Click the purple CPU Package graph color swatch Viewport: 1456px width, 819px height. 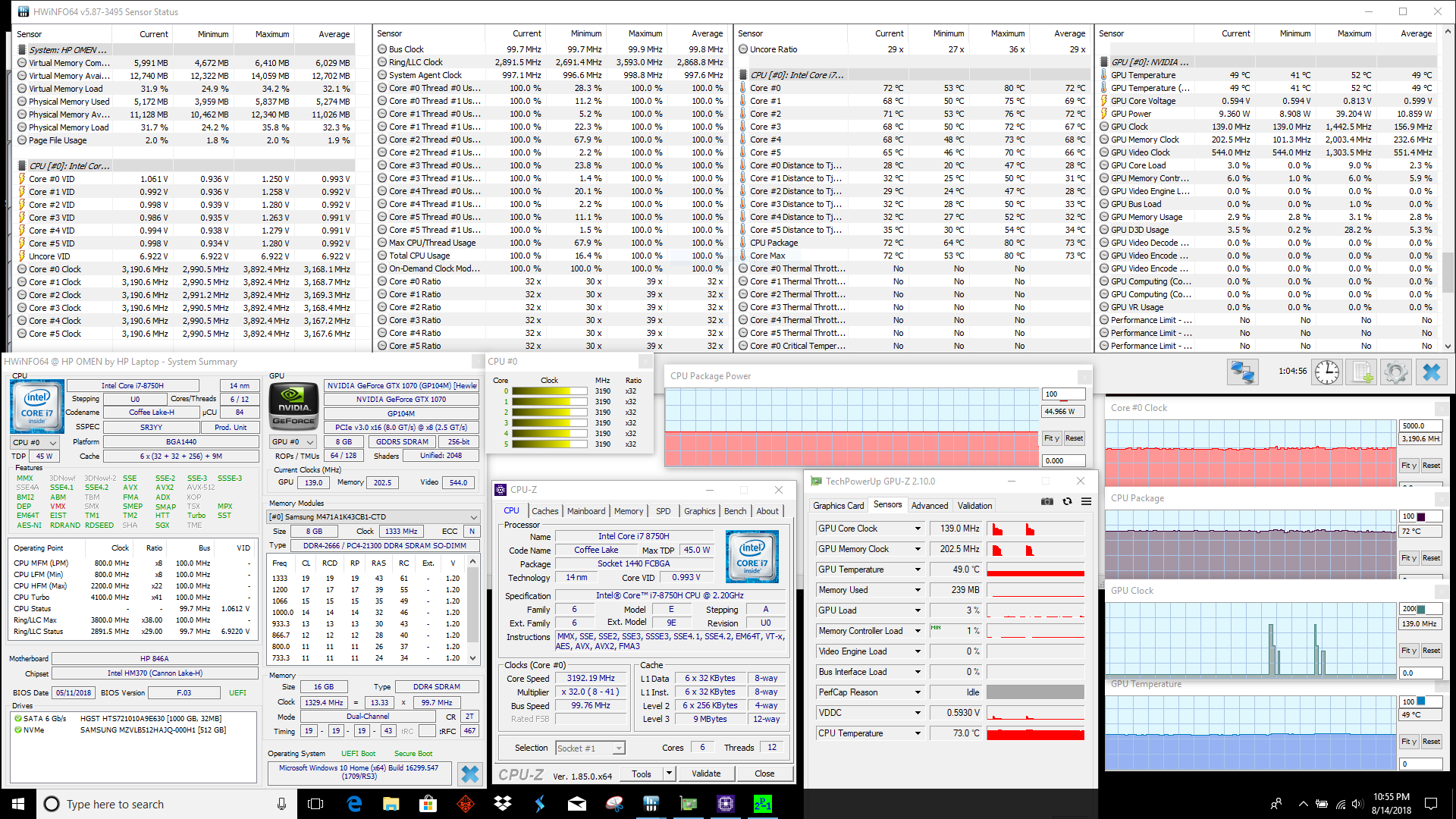click(1421, 516)
